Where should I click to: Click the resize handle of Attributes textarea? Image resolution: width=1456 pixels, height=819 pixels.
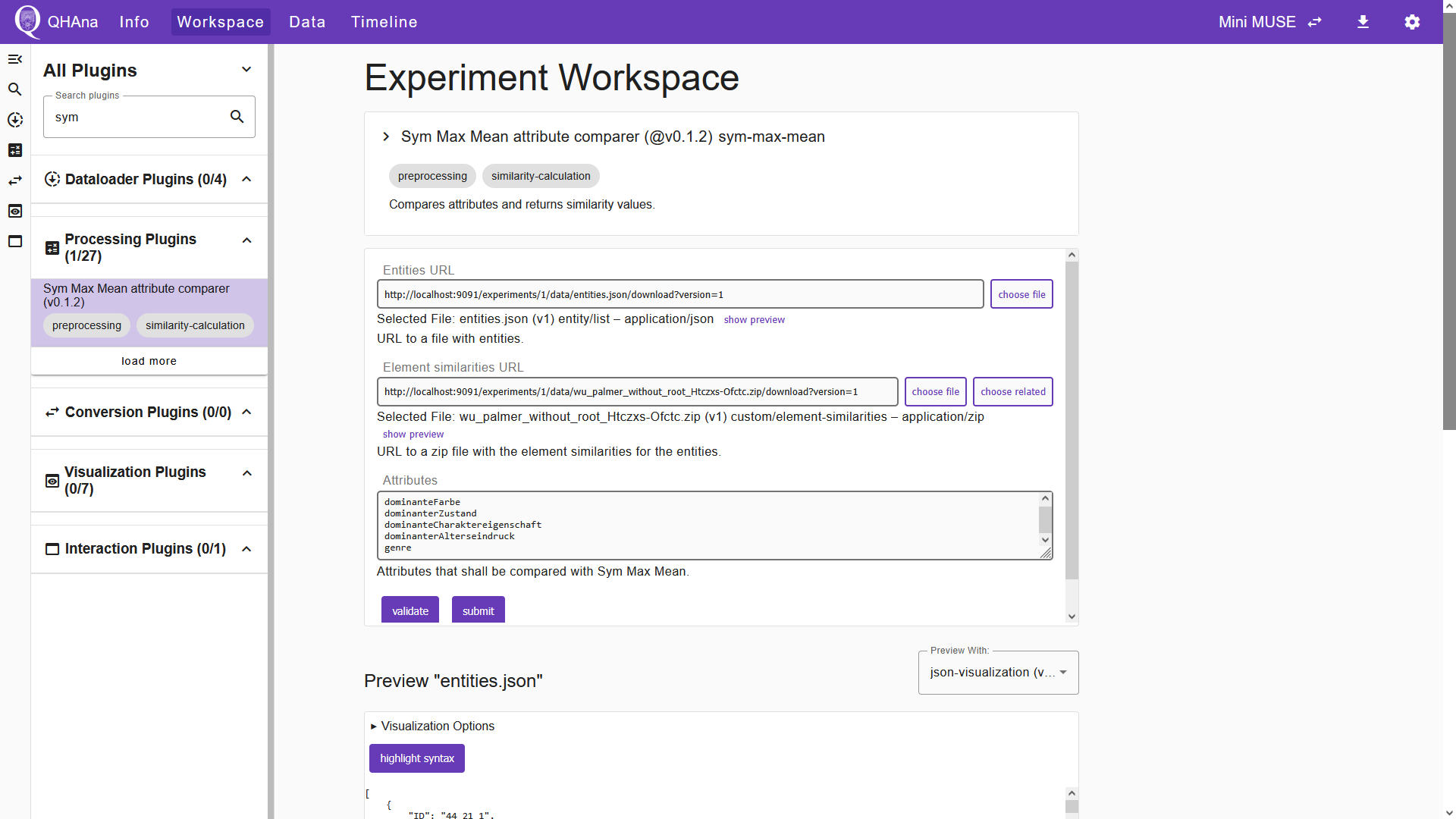(1046, 553)
